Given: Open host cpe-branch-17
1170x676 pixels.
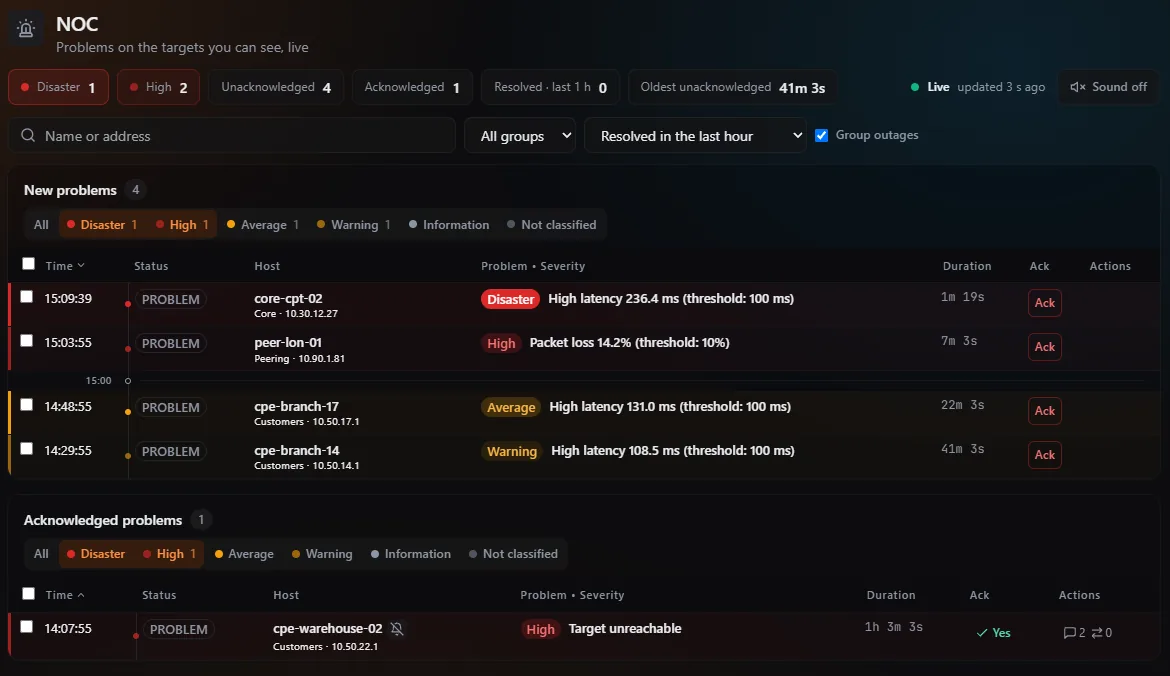Looking at the screenshot, I should (296, 407).
